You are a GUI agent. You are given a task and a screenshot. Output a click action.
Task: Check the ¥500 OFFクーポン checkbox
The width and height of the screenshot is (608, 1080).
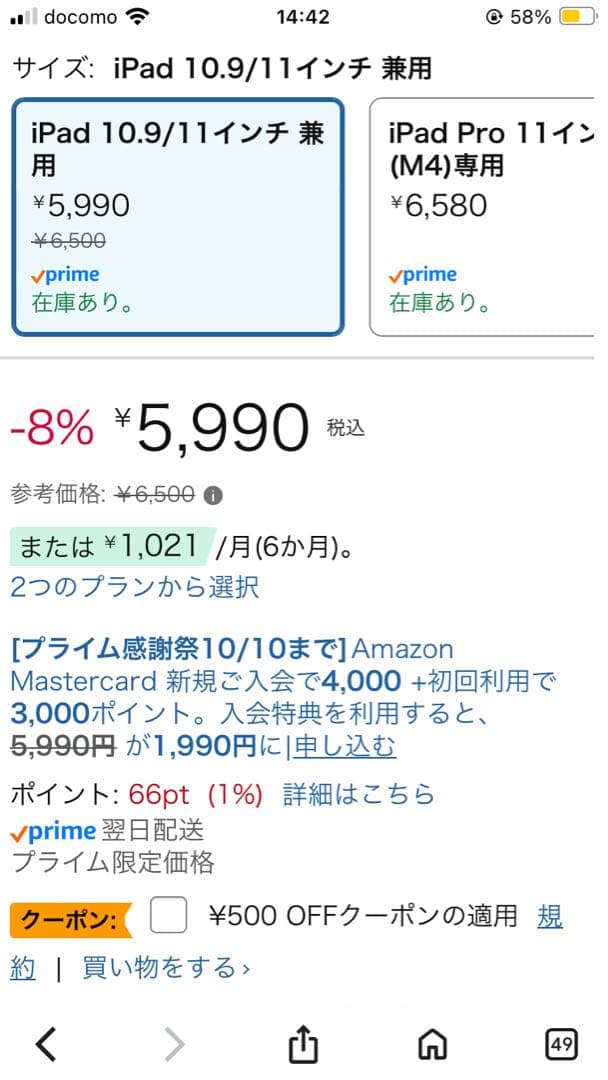tap(169, 913)
